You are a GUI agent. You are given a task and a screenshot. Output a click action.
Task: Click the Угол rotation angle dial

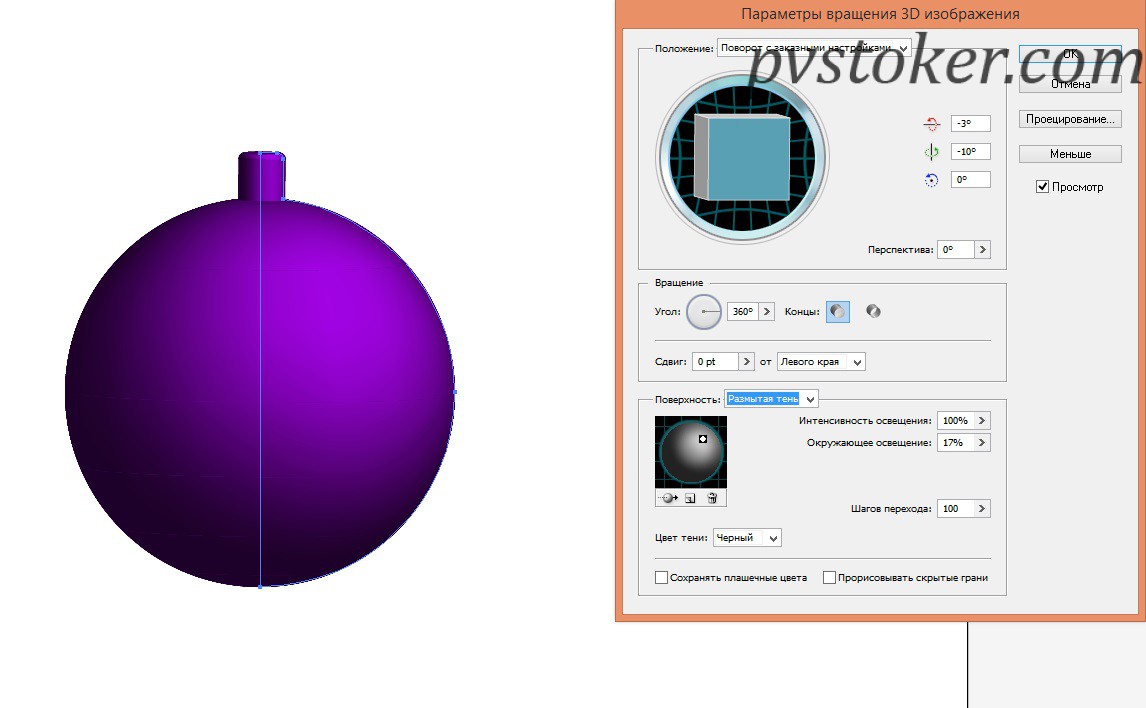(704, 312)
